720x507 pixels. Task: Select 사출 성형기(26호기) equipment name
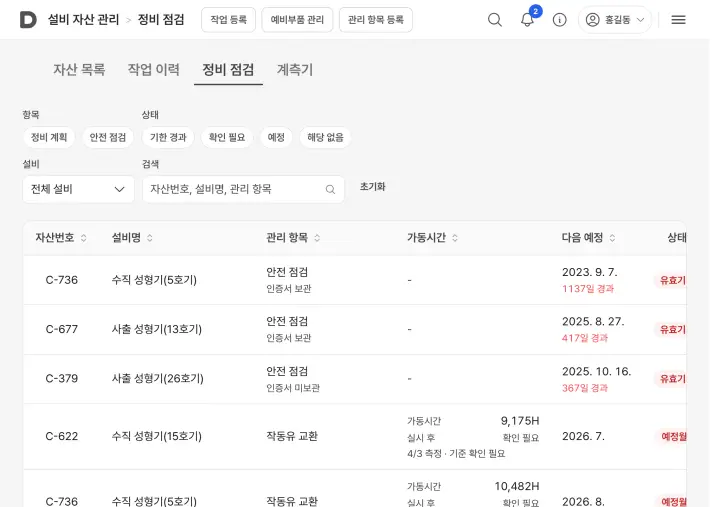click(x=158, y=378)
